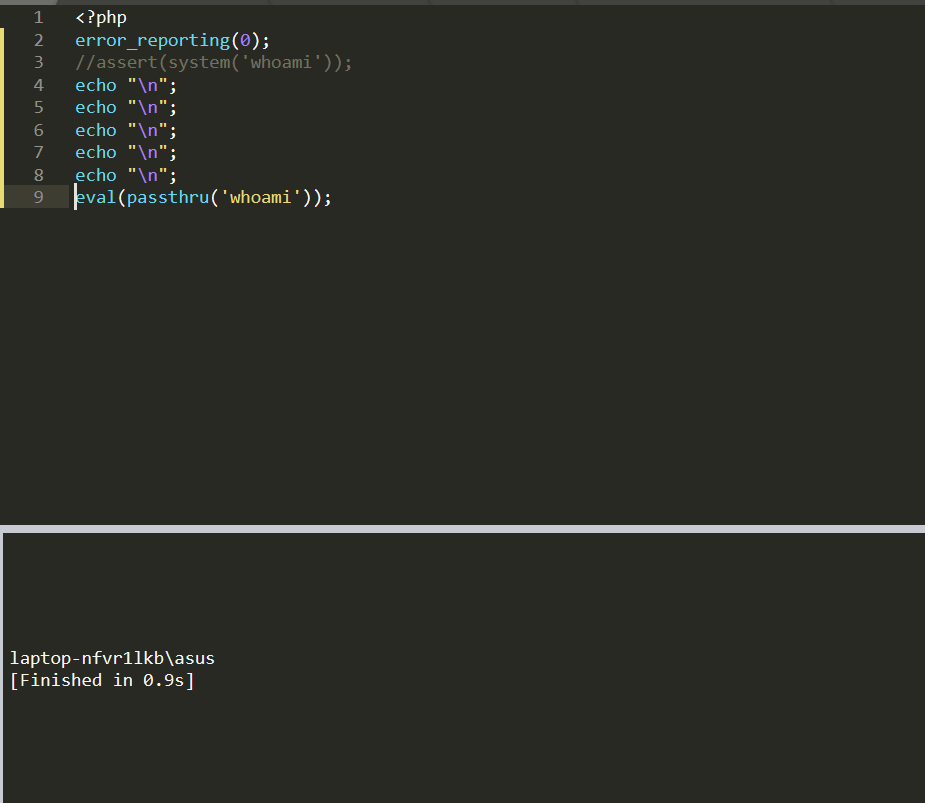The height and width of the screenshot is (803, 925).
Task: Click the echo keyword on line 4
Action: point(95,85)
